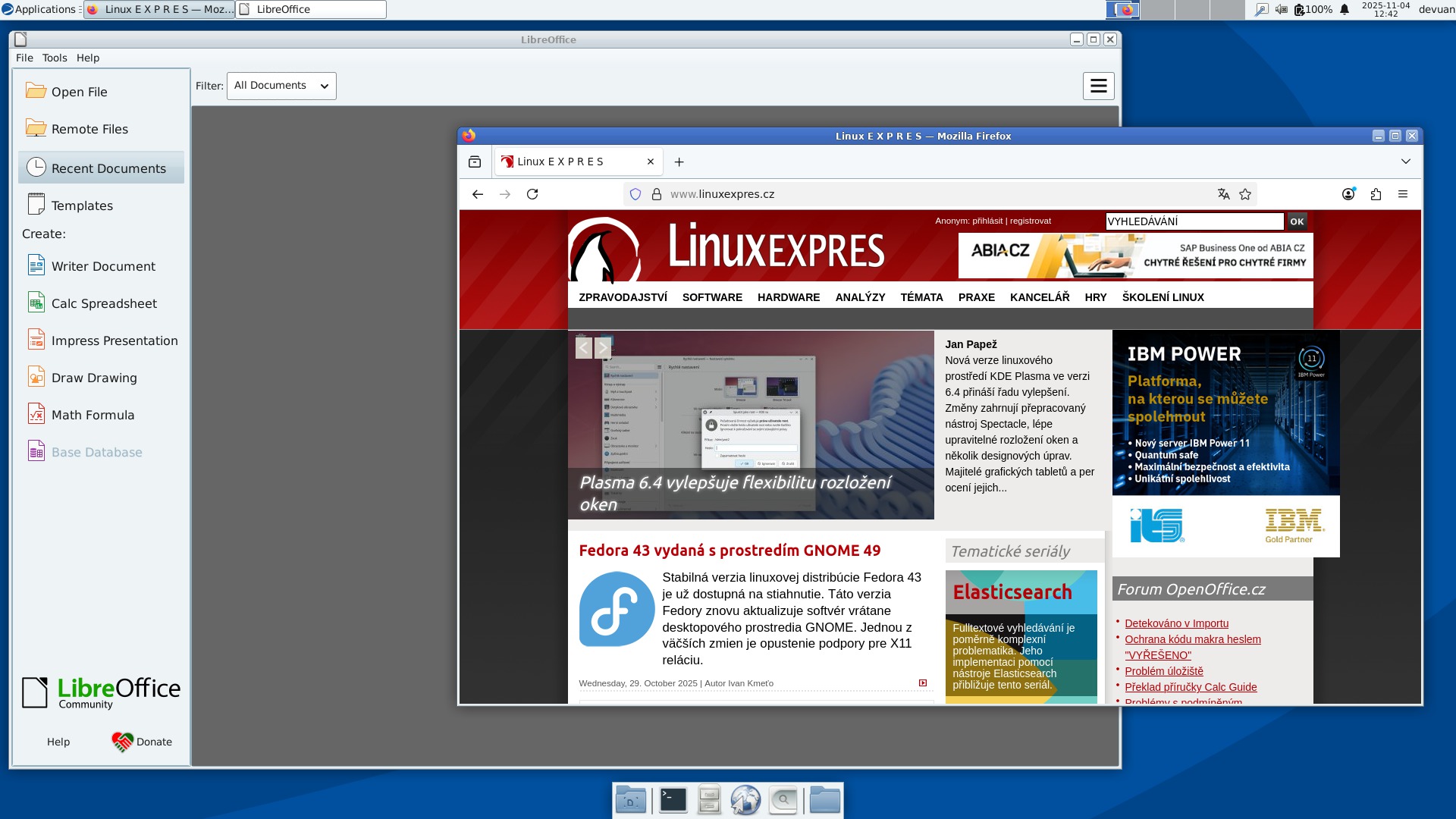This screenshot has width=1456, height=819.
Task: Select the SOFTWARE tab on LinuxEXPRES navigation
Action: pyautogui.click(x=712, y=297)
